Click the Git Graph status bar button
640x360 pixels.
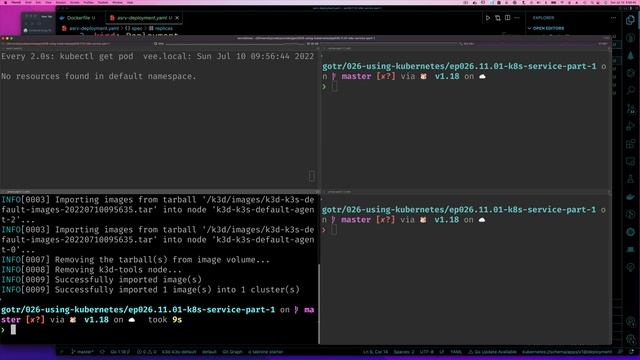click(232, 352)
